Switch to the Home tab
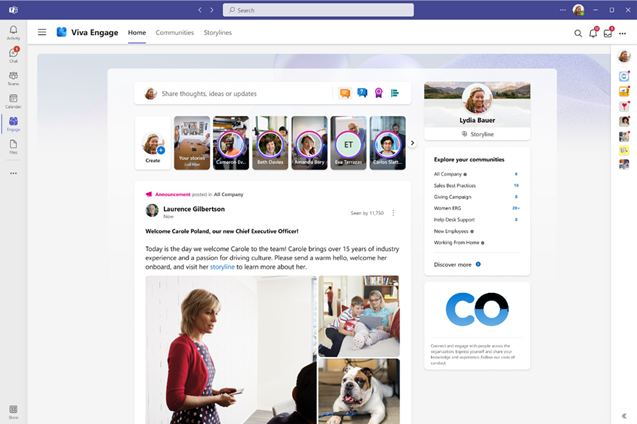Viewport: 637px width, 424px height. [137, 32]
